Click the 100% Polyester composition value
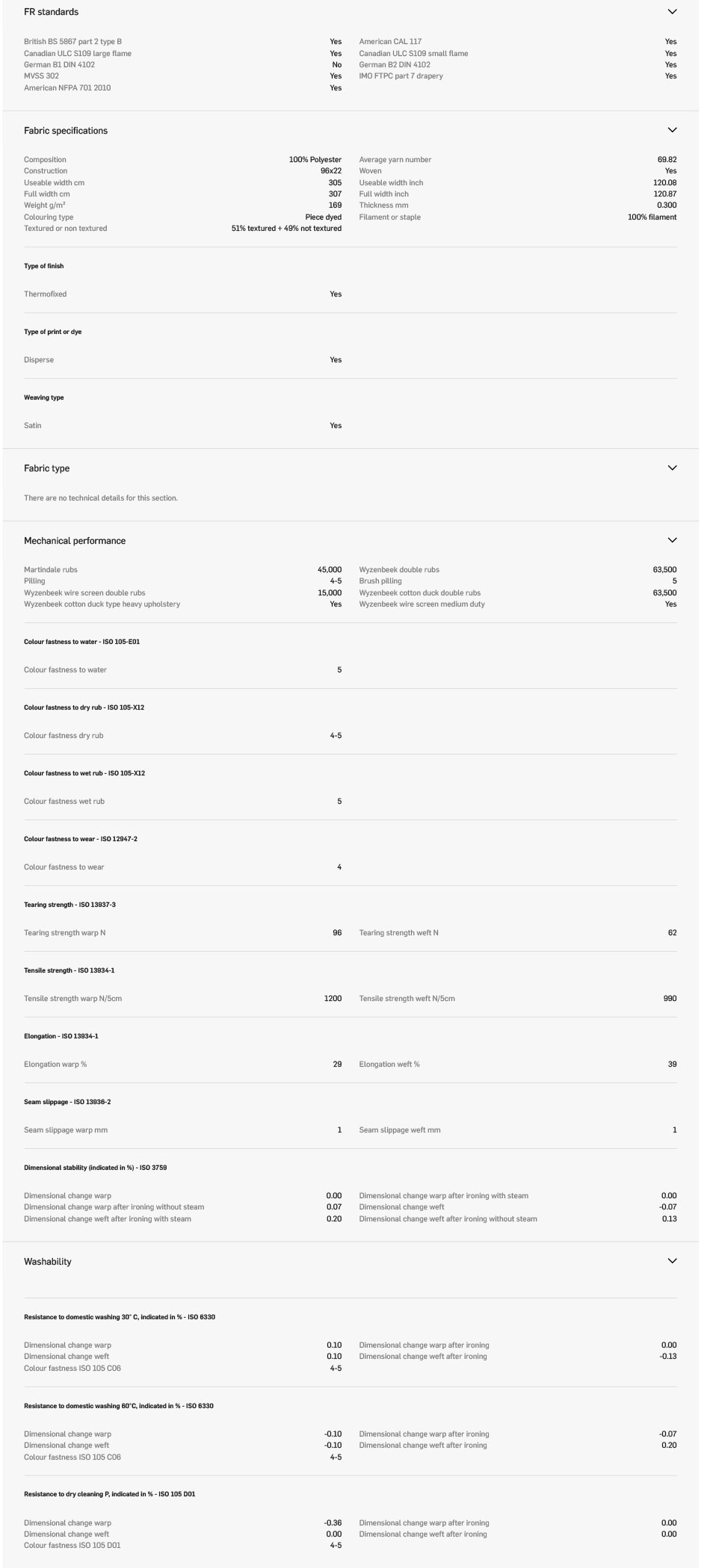This screenshot has width=710, height=1568. tap(315, 160)
